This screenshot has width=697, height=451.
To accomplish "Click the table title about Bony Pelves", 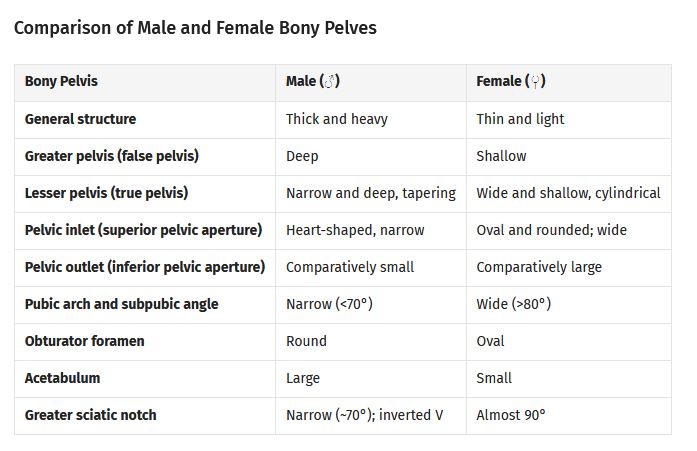I will pyautogui.click(x=195, y=28).
